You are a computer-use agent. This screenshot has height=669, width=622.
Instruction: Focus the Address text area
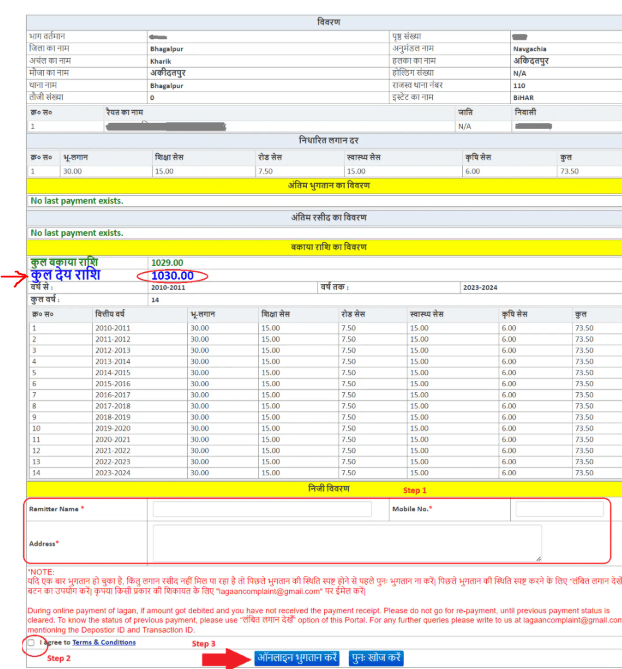[x=346, y=543]
